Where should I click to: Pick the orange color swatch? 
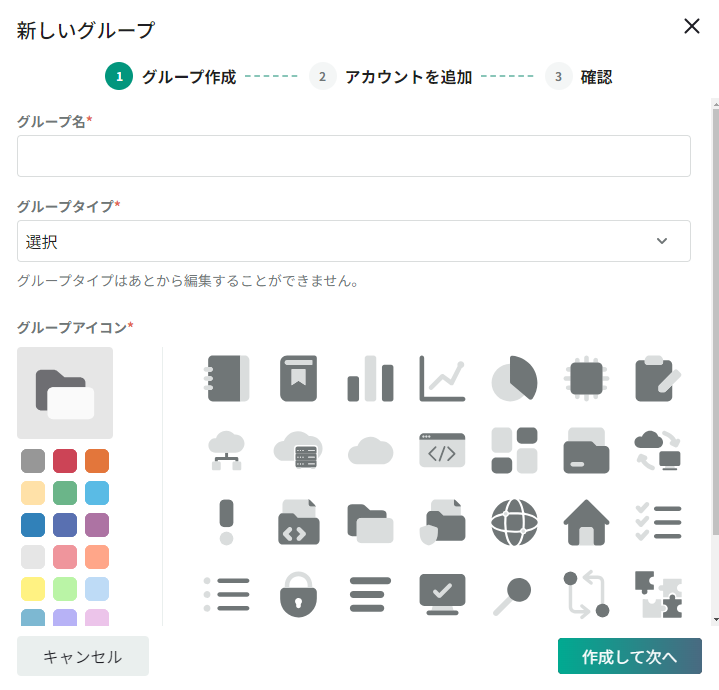click(97, 461)
